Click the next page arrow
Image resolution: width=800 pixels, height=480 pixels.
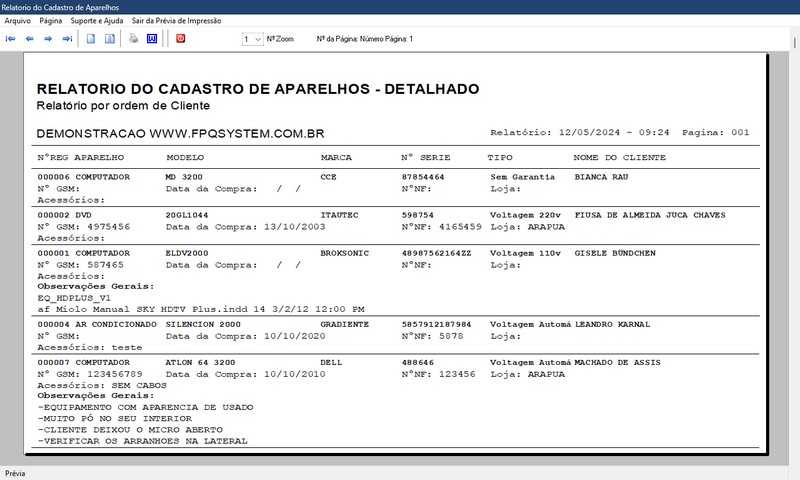coord(49,39)
